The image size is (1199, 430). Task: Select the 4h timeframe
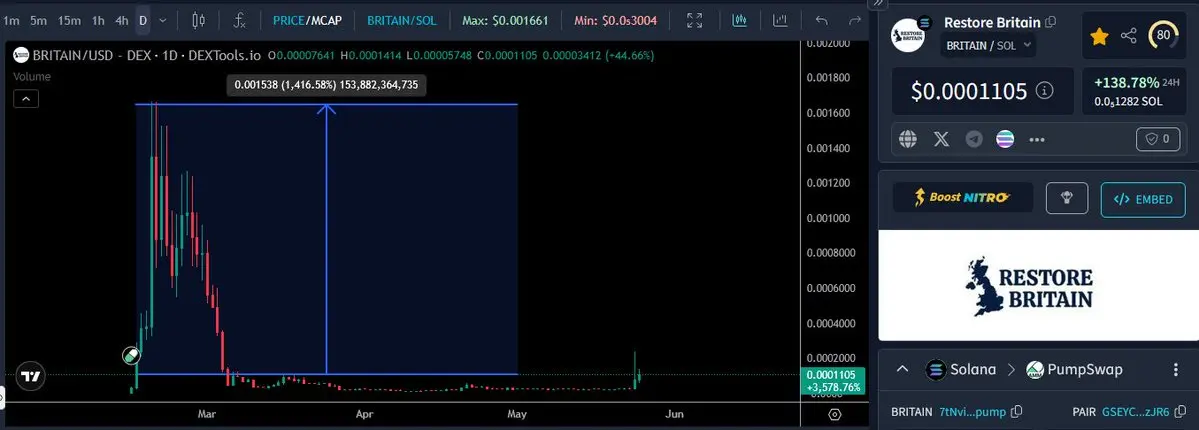coord(122,21)
